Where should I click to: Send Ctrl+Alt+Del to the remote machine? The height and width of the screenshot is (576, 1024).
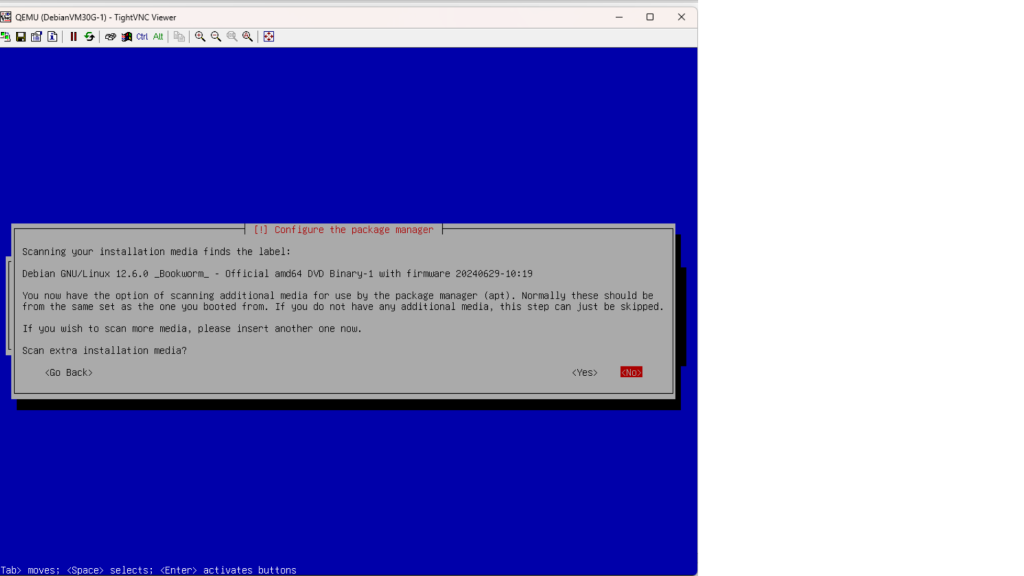pos(110,37)
